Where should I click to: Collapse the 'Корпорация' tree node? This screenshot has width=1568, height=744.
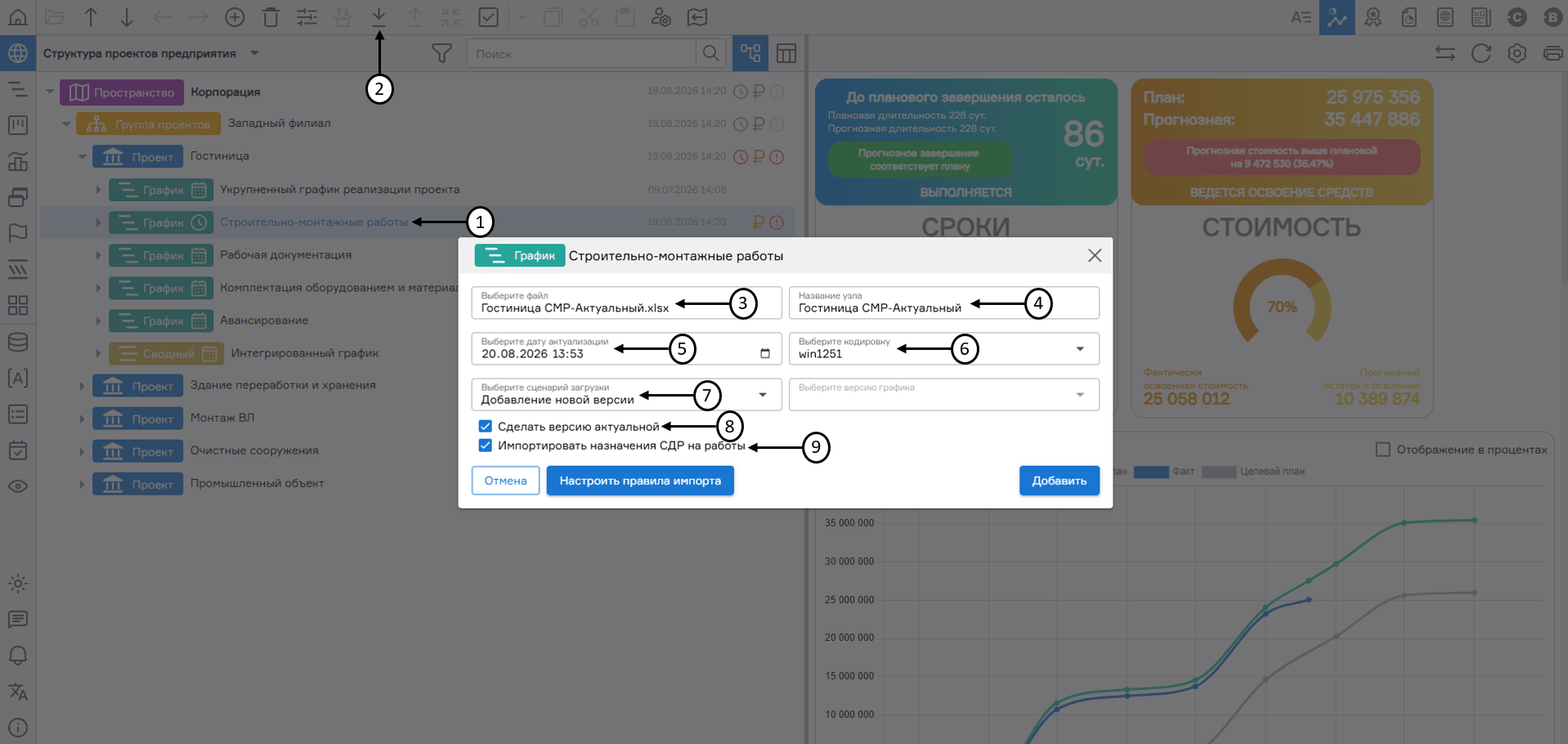pos(50,92)
